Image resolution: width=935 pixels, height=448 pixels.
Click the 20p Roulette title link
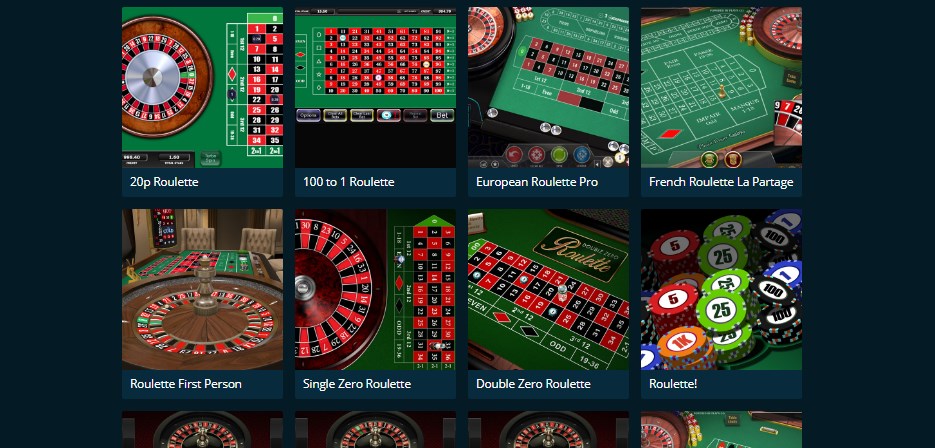(164, 182)
